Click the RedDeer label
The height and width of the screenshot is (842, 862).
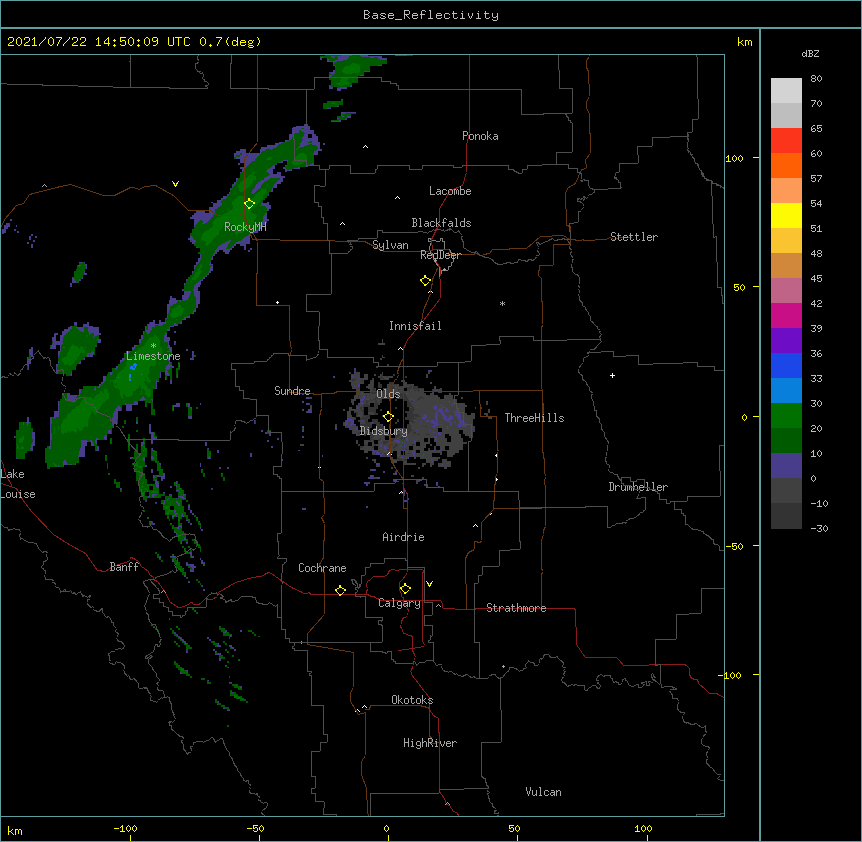[x=441, y=255]
